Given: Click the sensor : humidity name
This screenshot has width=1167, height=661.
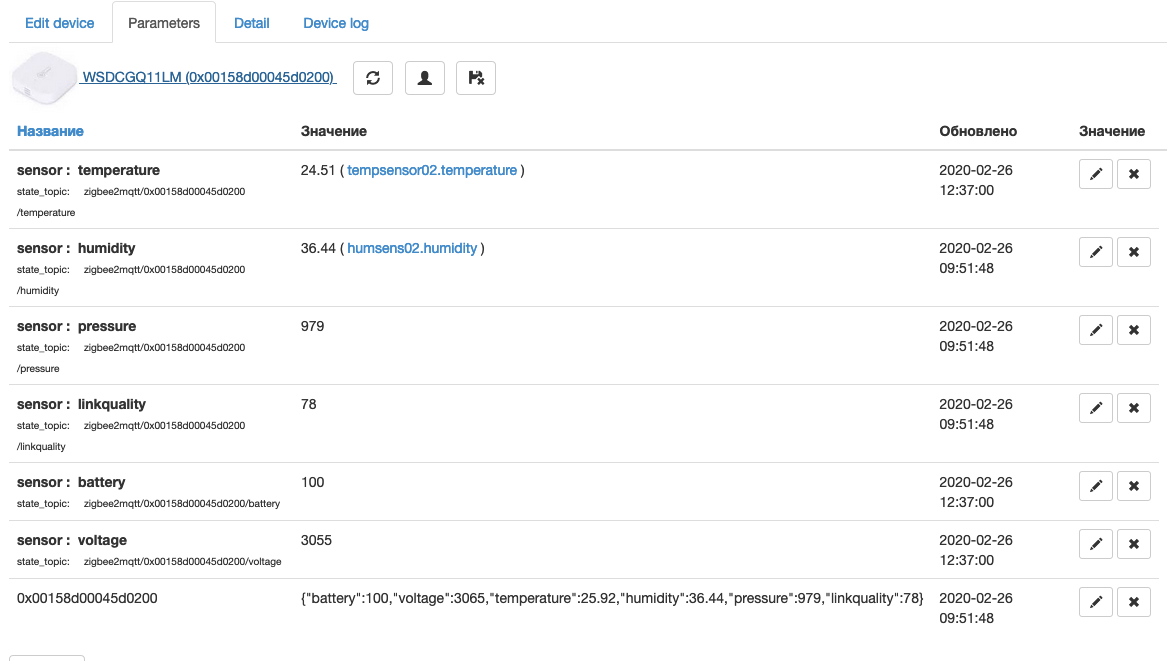Looking at the screenshot, I should click(x=77, y=249).
